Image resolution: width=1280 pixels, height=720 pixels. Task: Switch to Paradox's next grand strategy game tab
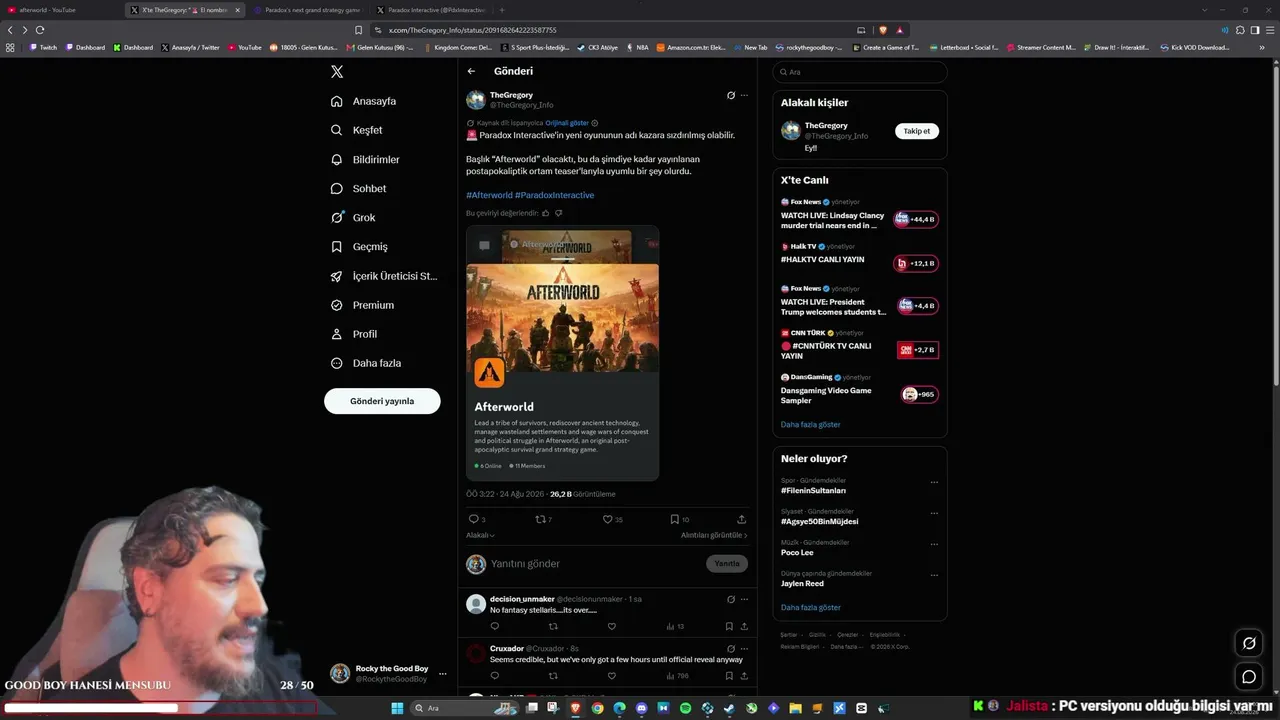click(307, 10)
